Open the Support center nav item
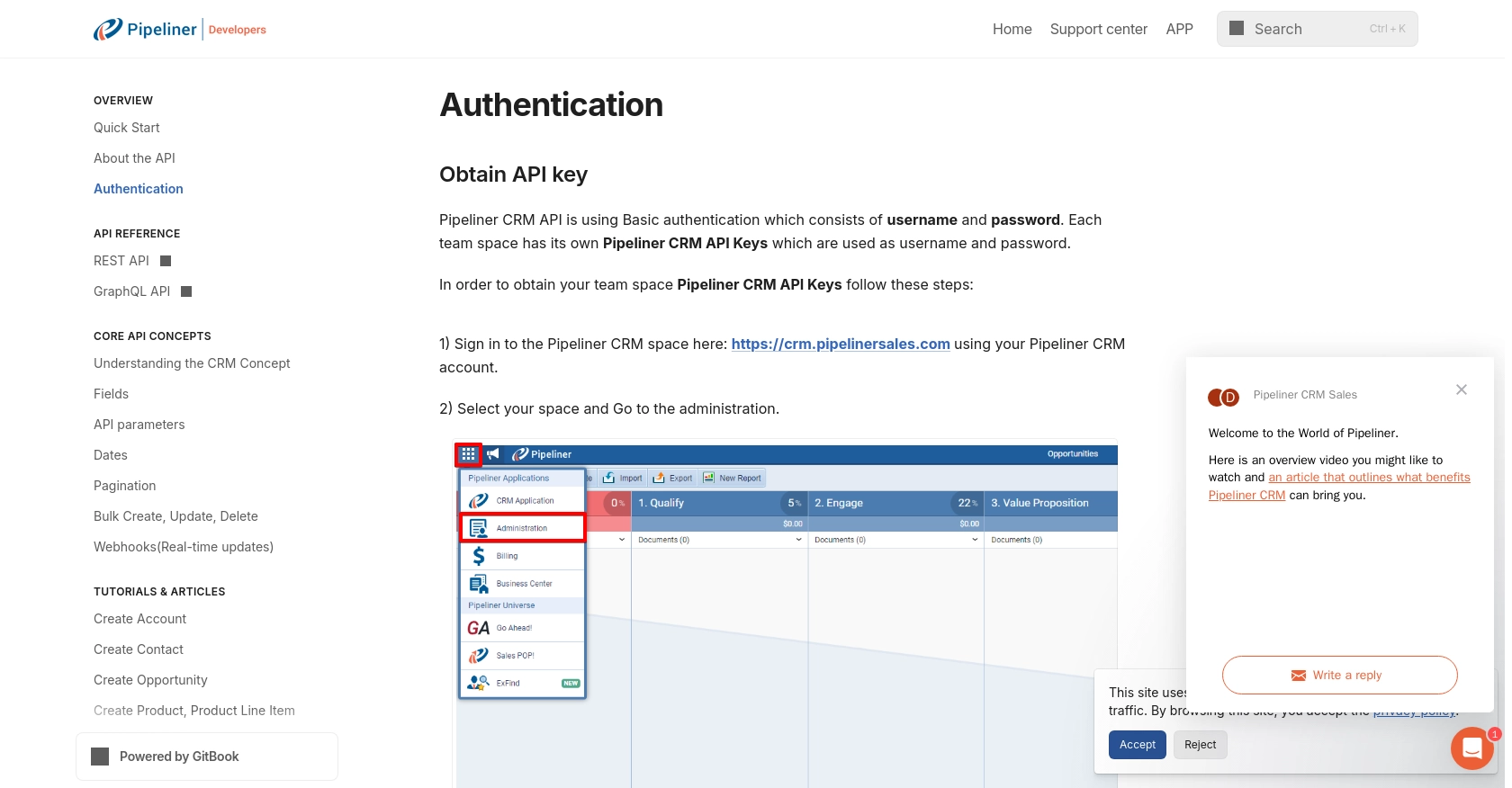The width and height of the screenshot is (1512, 788). 1099,29
